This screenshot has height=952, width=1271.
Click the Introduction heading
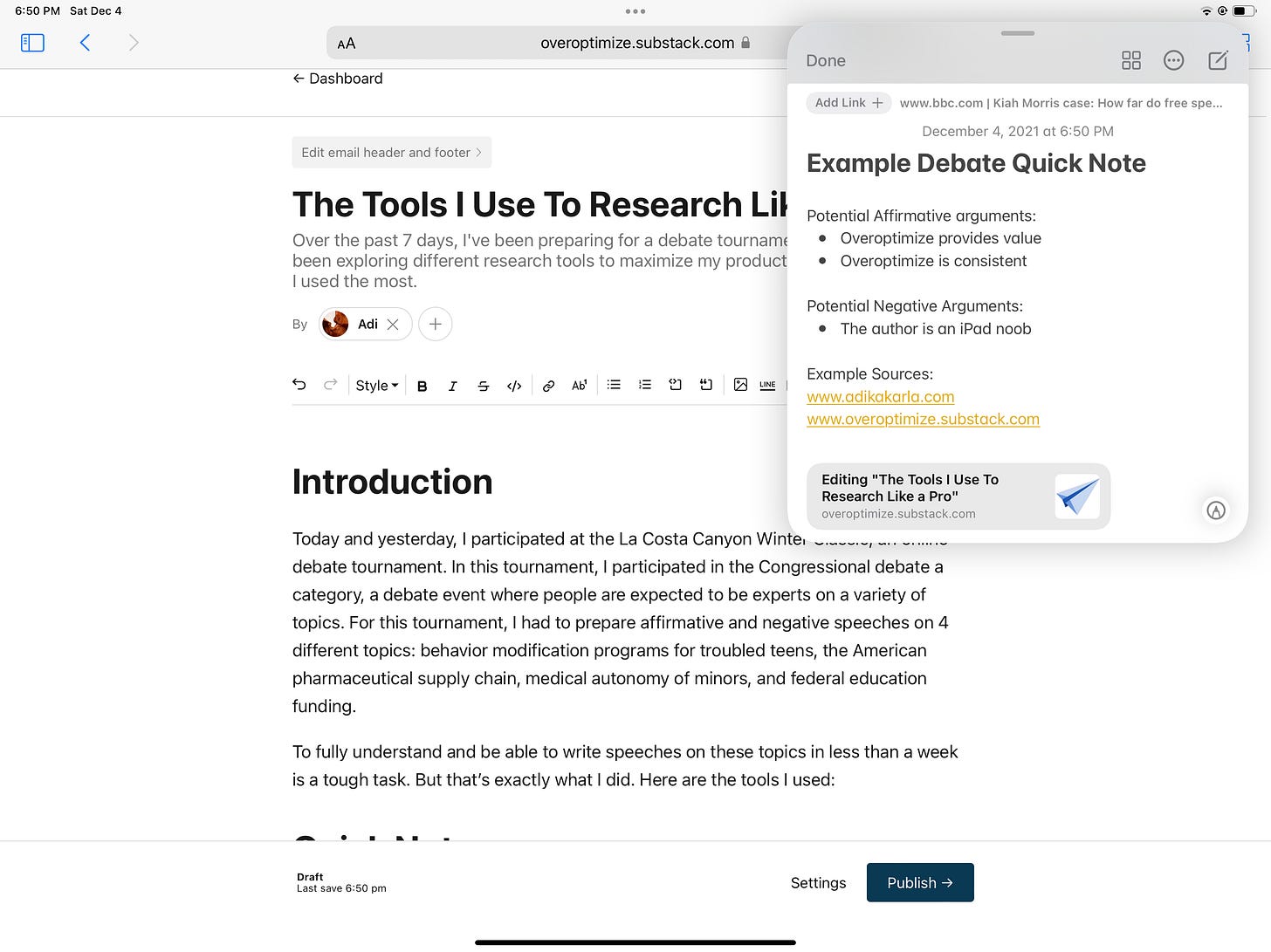point(392,482)
